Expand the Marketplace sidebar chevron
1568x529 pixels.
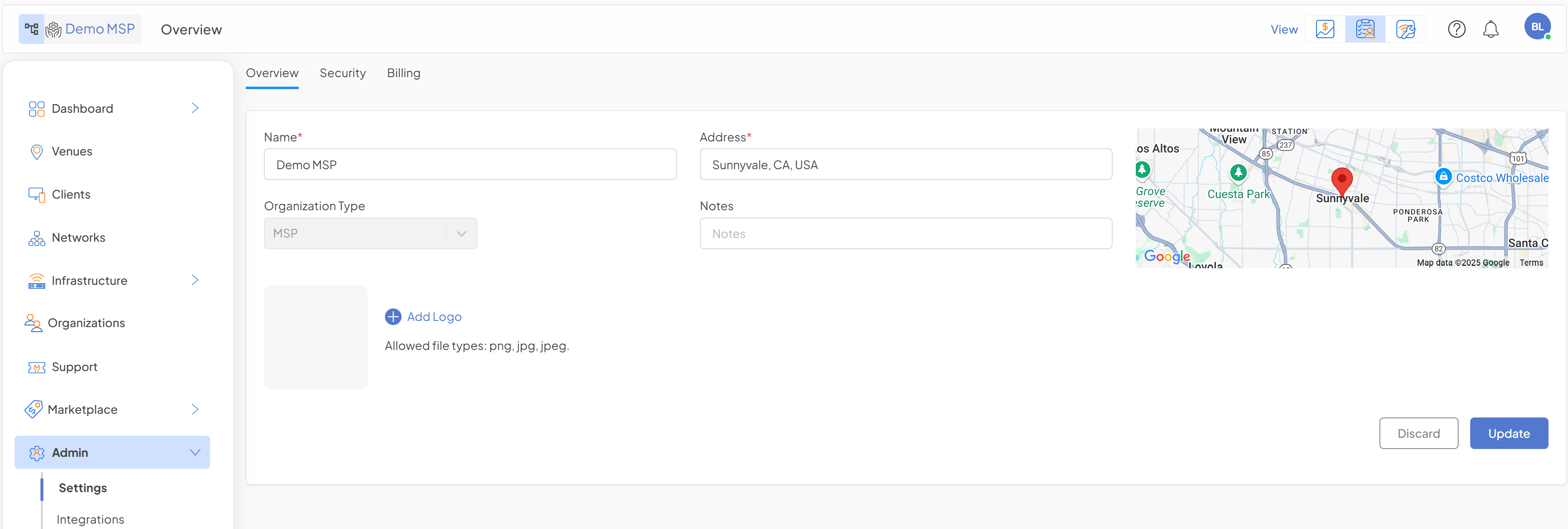point(195,410)
